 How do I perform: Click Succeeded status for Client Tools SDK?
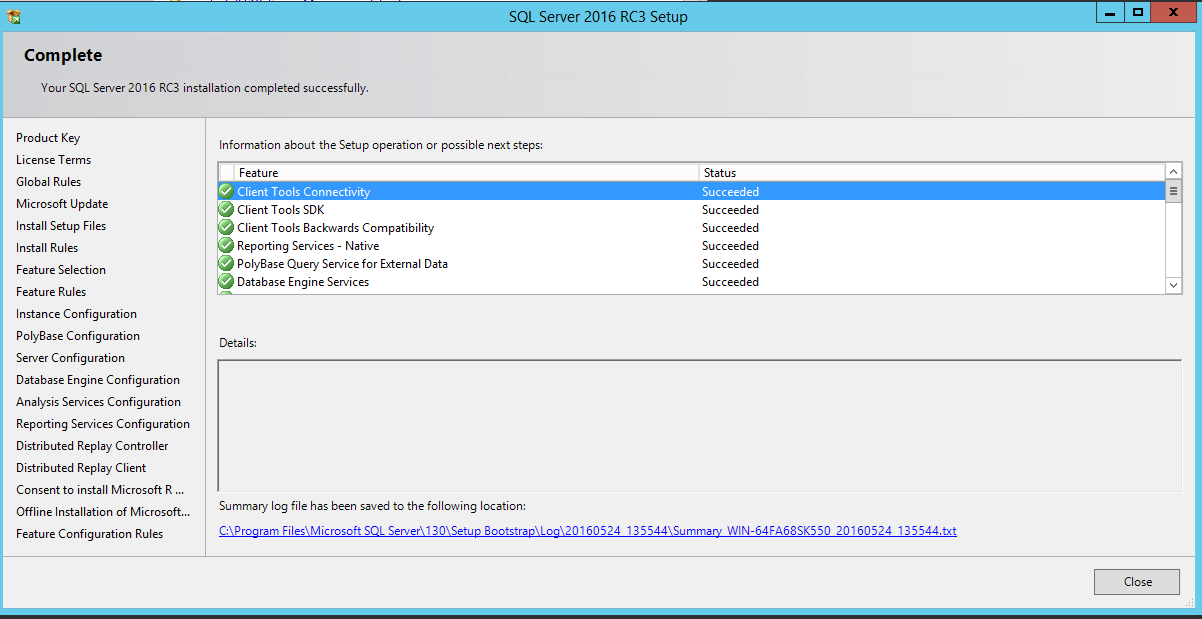(730, 210)
